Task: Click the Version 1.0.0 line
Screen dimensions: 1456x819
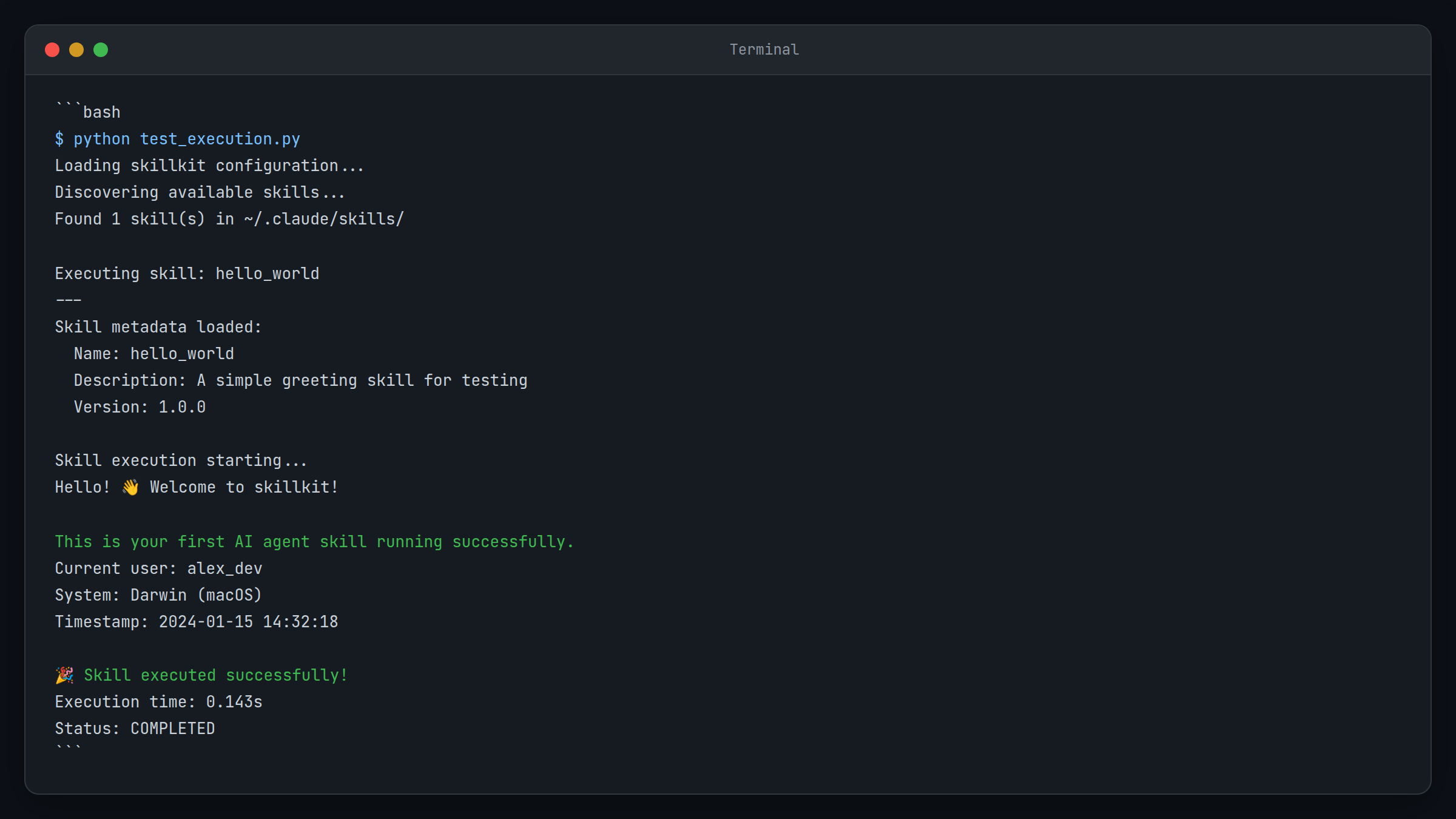Action: pos(138,406)
